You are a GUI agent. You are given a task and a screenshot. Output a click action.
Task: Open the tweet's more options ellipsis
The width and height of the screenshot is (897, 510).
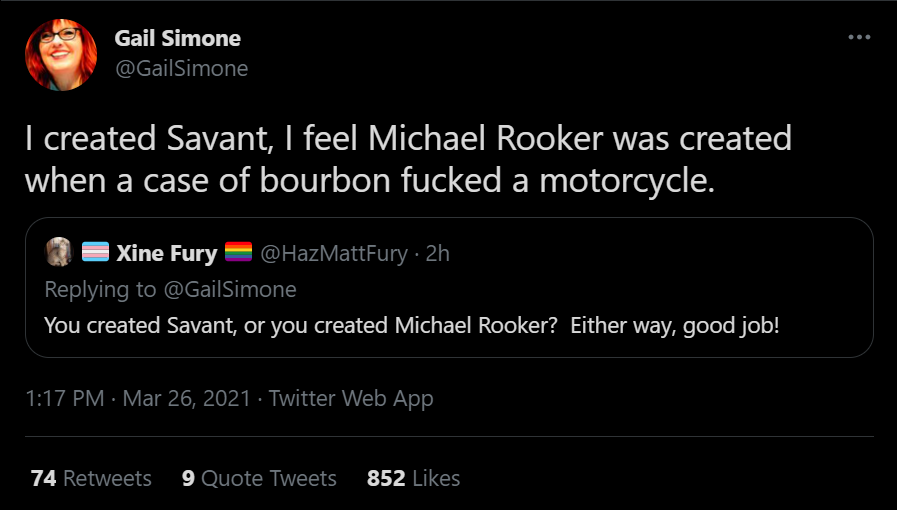tap(859, 38)
